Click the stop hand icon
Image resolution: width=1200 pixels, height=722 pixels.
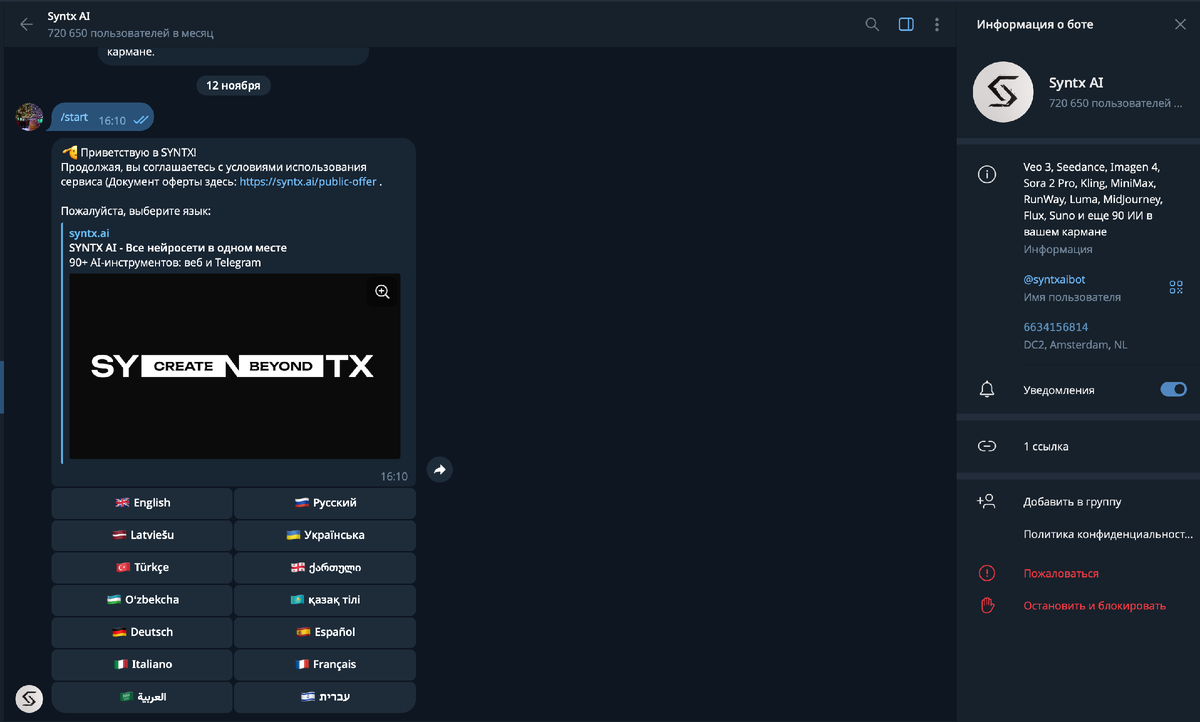click(x=987, y=605)
